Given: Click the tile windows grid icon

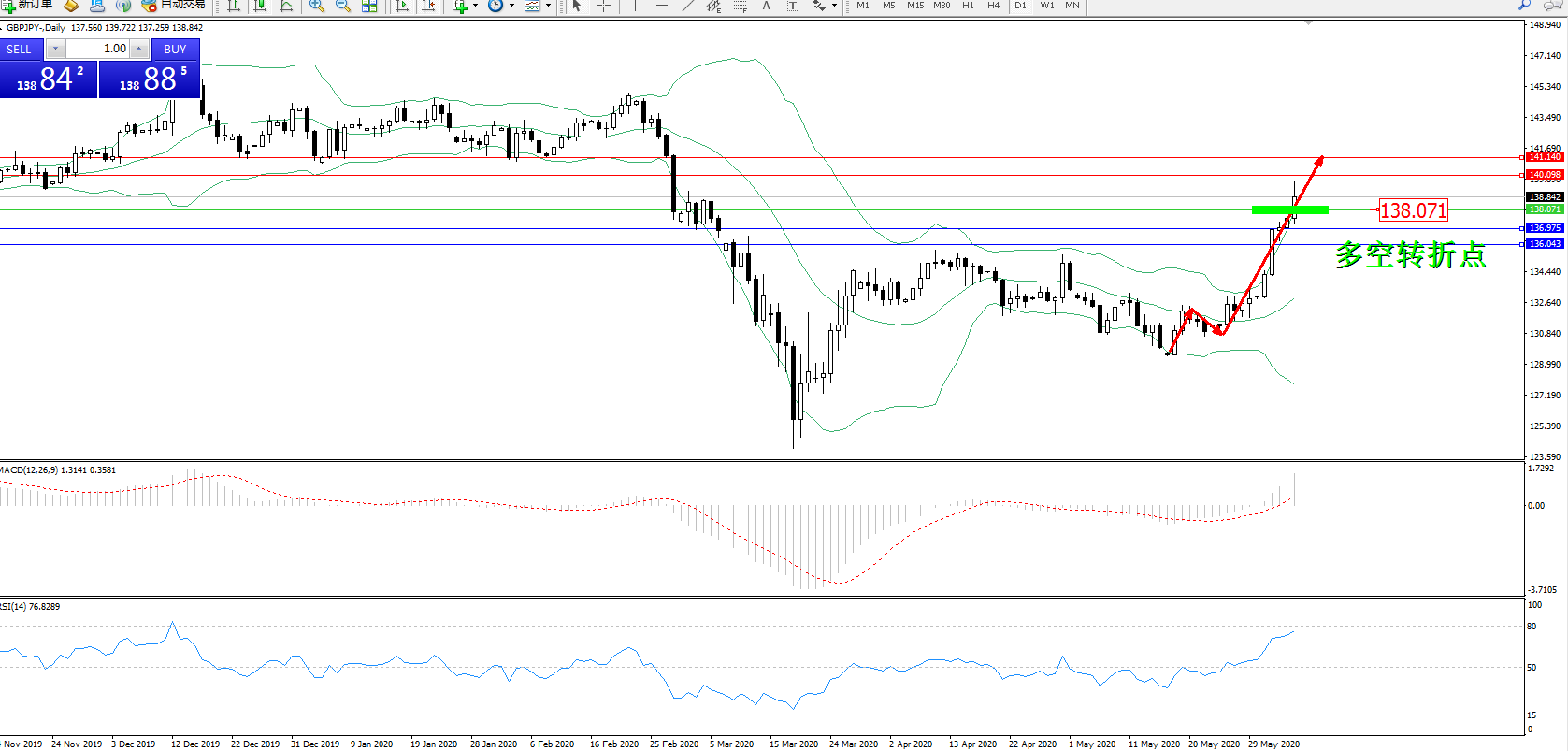Looking at the screenshot, I should point(369,6).
